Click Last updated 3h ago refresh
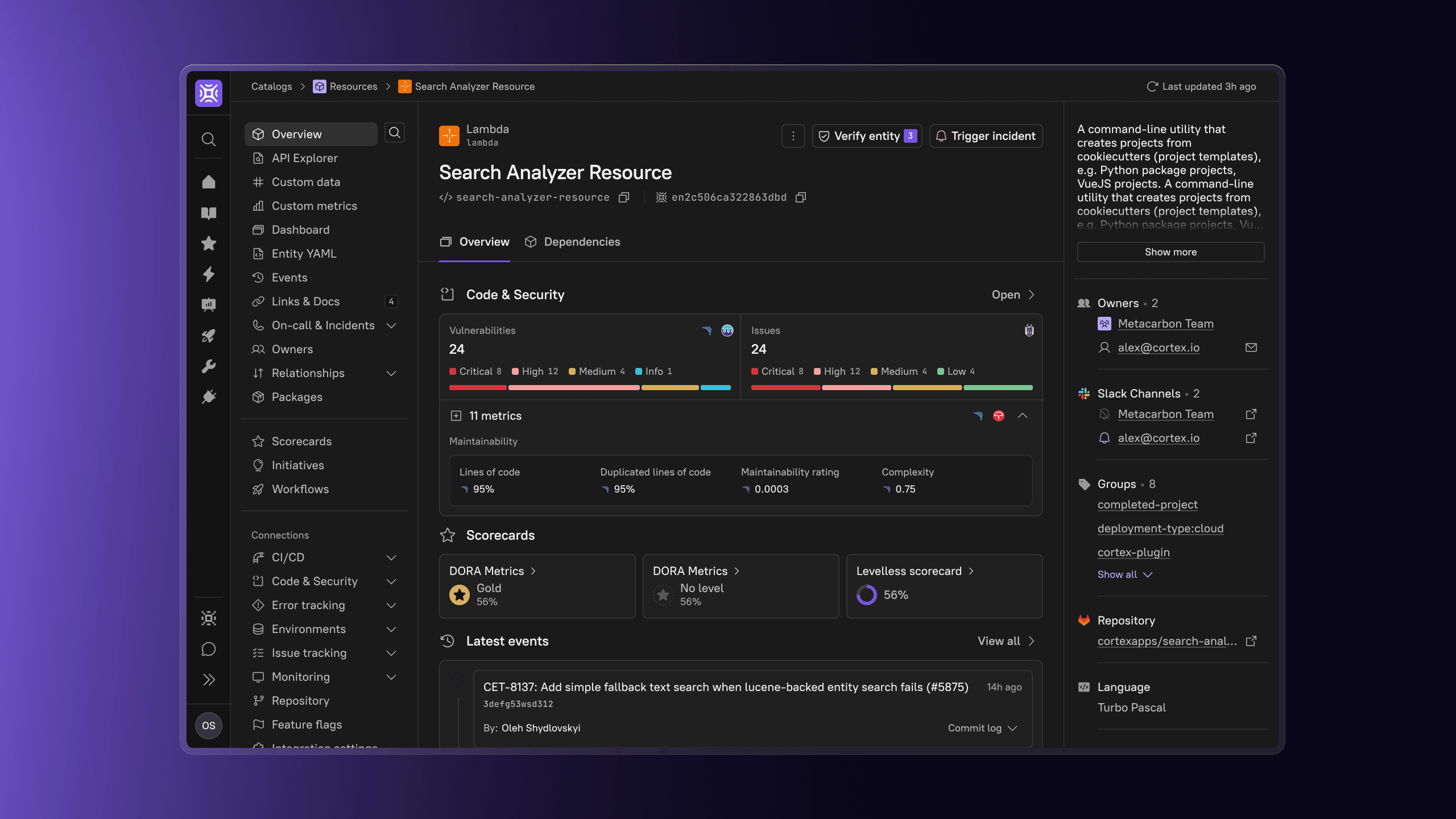This screenshot has width=1456, height=819. (x=1201, y=86)
